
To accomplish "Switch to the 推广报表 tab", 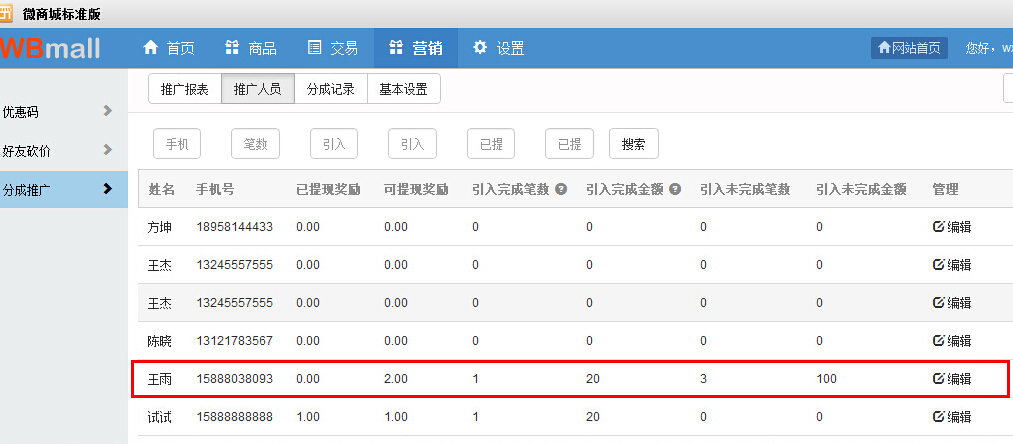I will 185,89.
